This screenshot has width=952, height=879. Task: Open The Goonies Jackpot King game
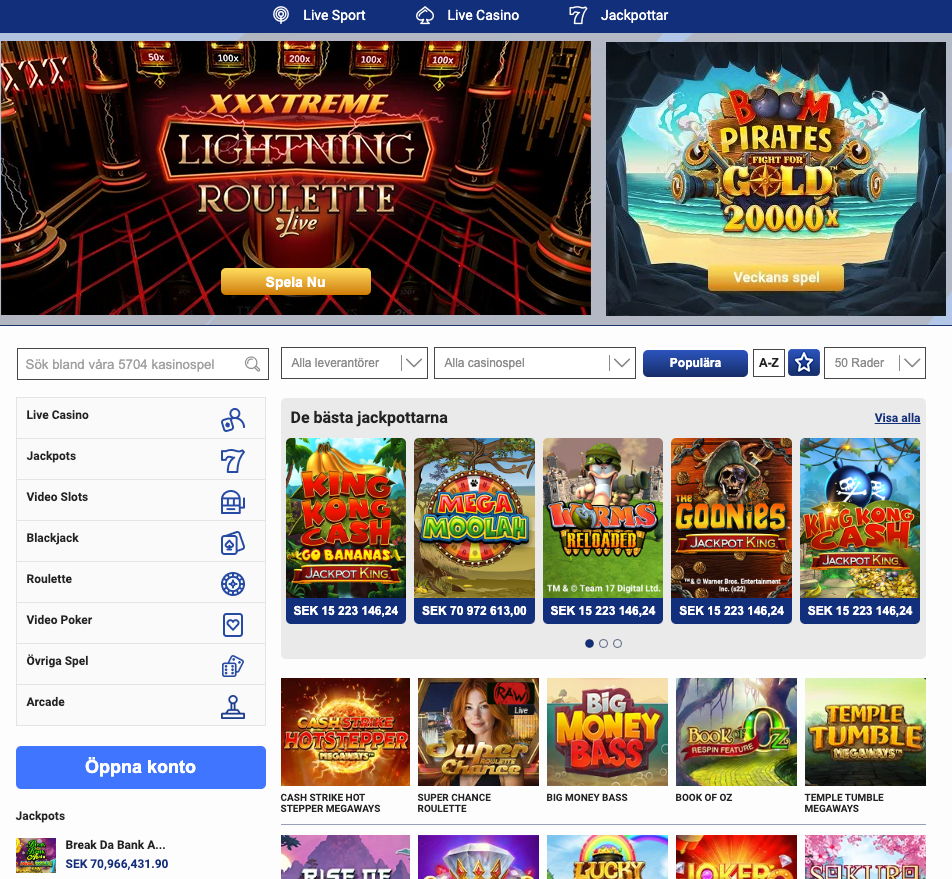pyautogui.click(x=732, y=531)
